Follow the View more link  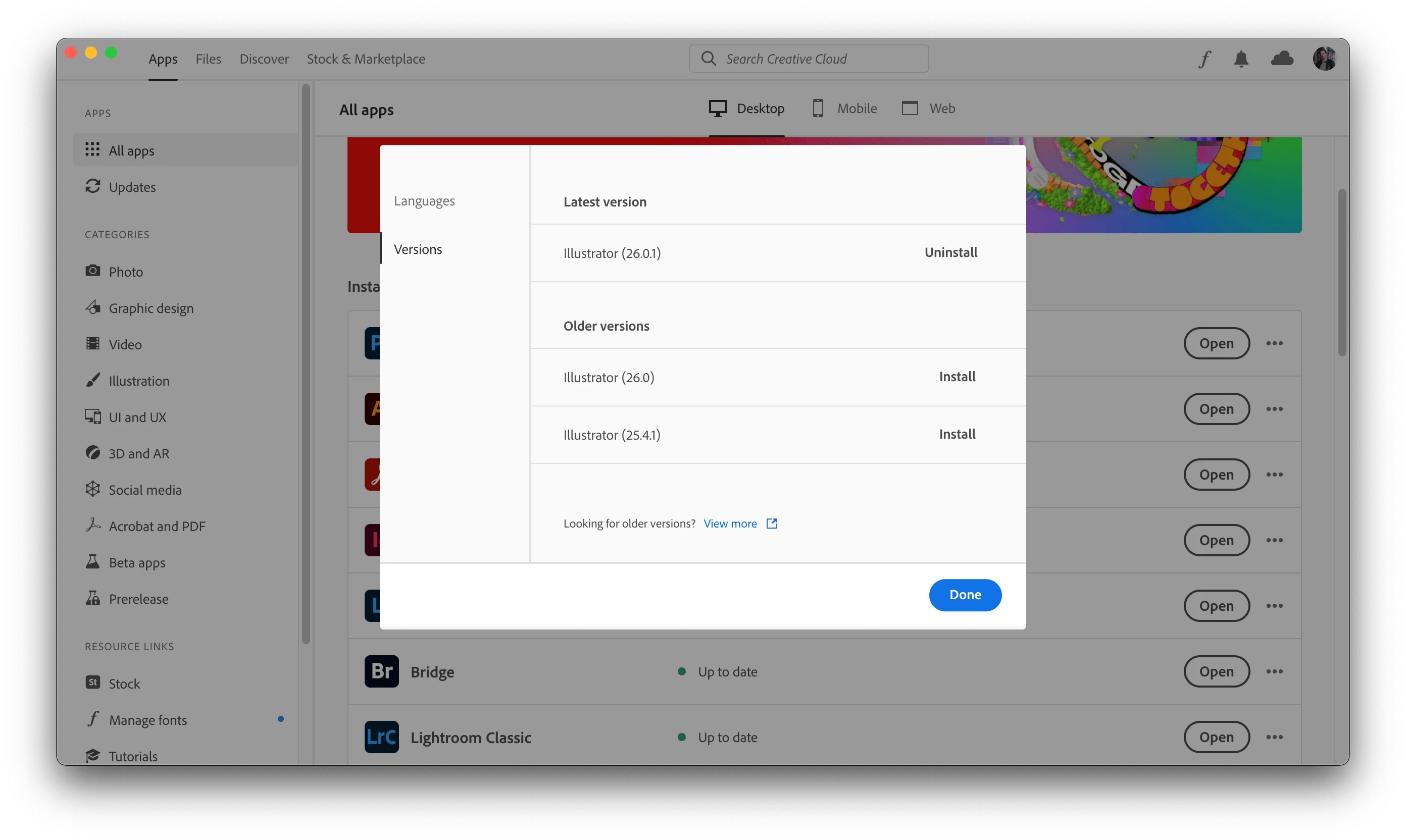pyautogui.click(x=730, y=523)
